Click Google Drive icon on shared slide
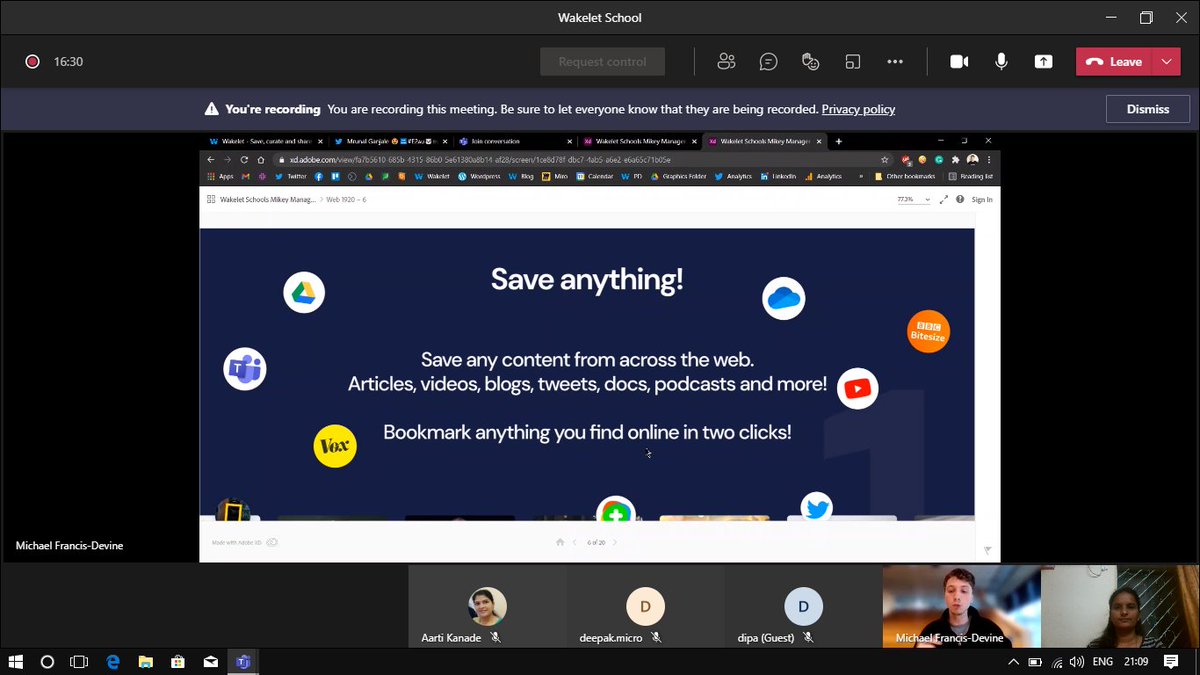 point(304,293)
